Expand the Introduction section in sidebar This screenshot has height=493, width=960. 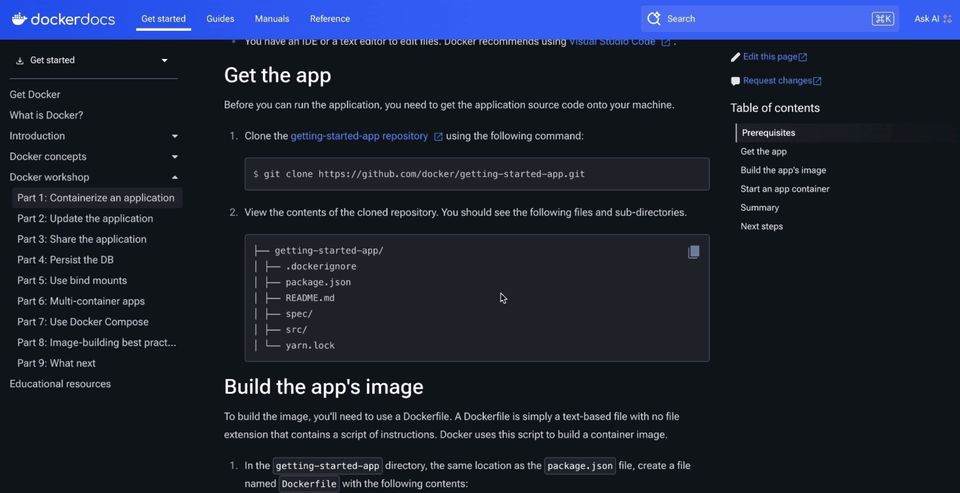[174, 136]
